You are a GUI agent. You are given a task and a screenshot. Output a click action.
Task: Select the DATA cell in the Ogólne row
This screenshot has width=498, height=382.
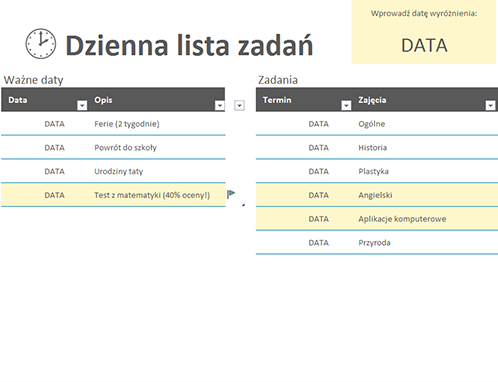click(319, 124)
